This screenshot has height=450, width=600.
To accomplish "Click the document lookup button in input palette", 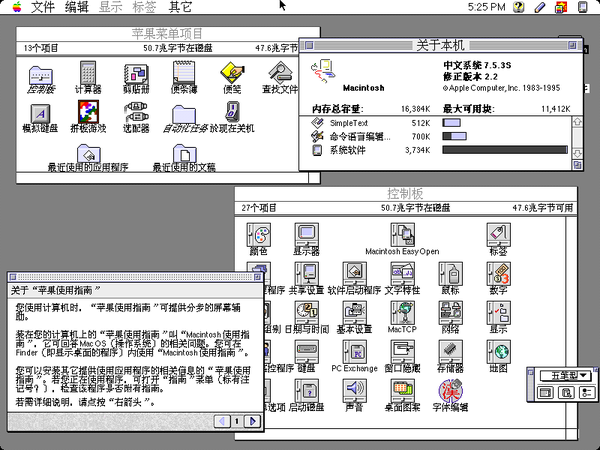I will click(x=566, y=393).
